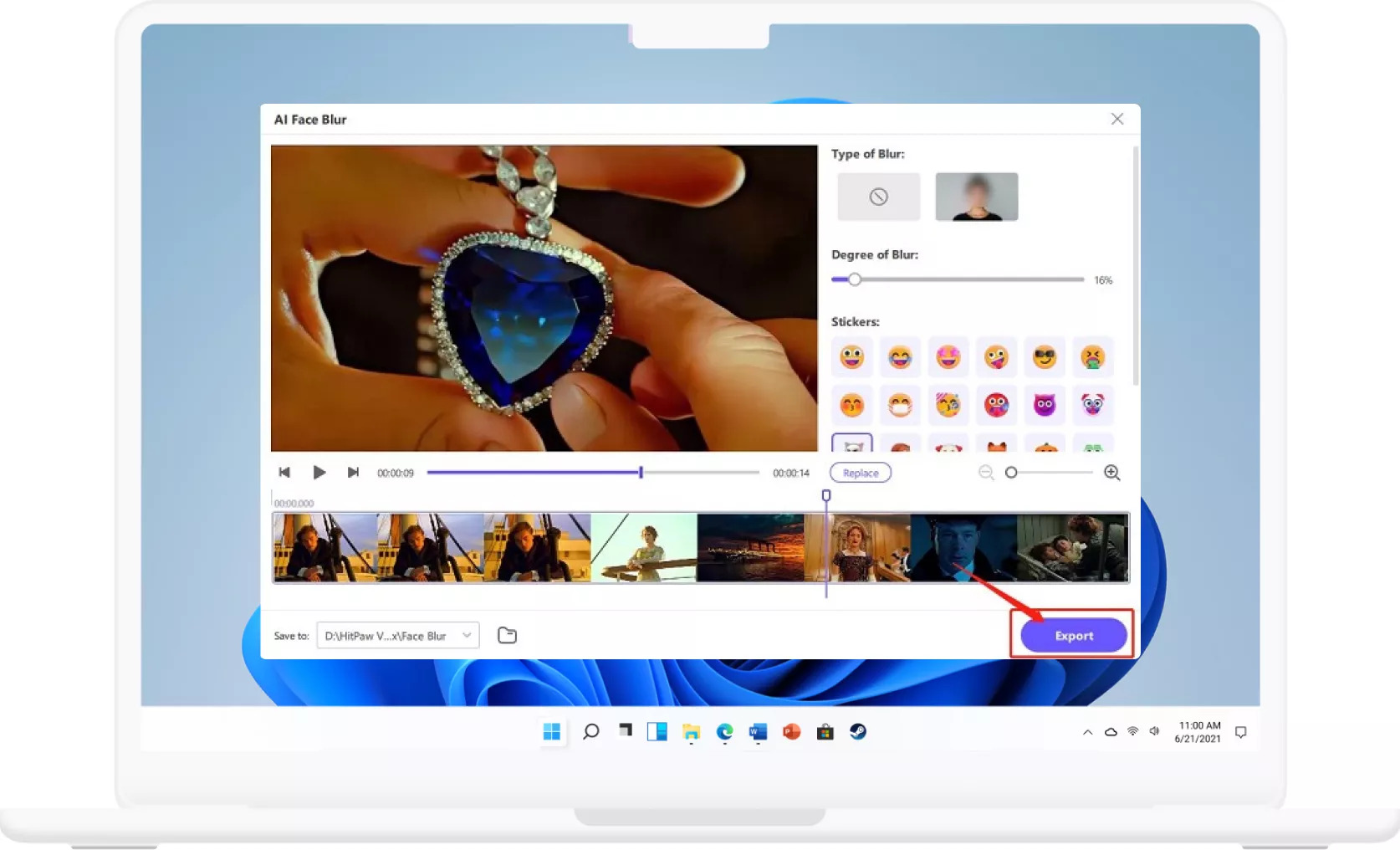Select the no-blur option

877,196
